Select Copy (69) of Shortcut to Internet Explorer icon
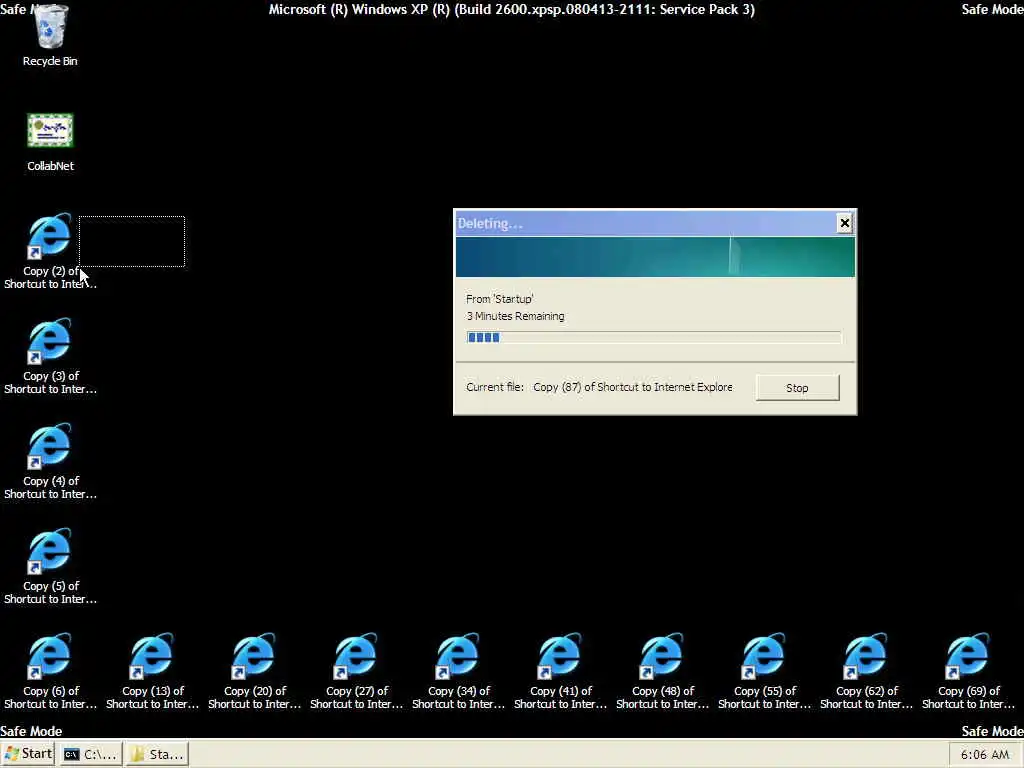The width and height of the screenshot is (1024, 768). (968, 671)
